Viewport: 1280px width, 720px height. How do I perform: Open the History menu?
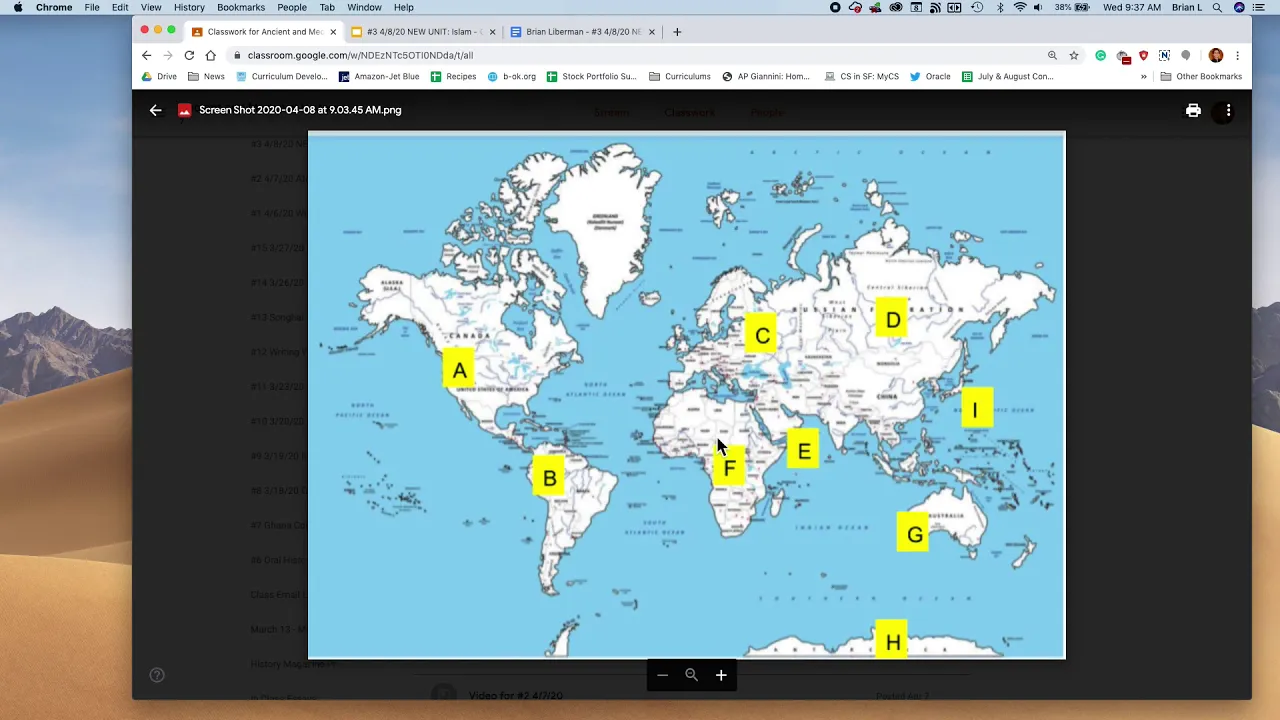tap(189, 7)
